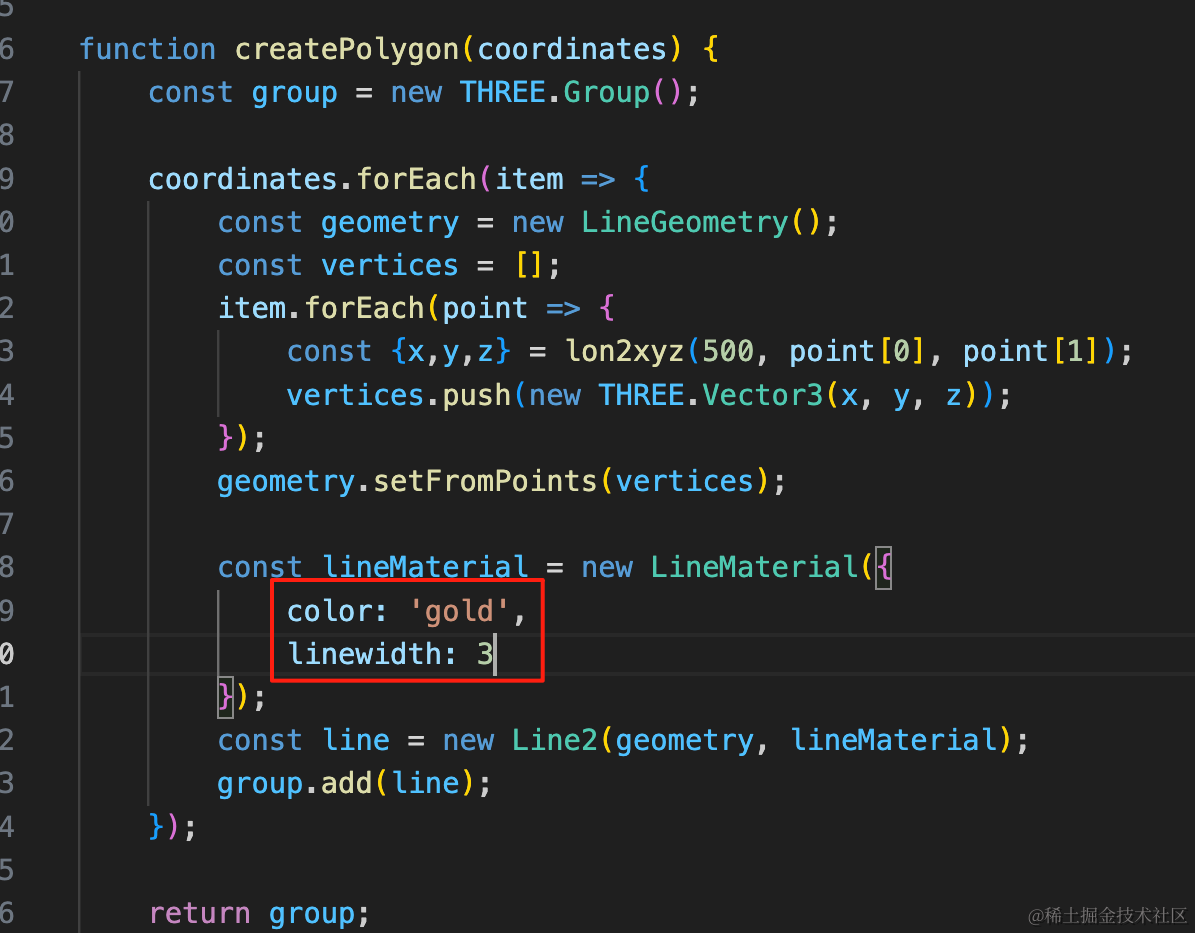This screenshot has height=934, width=1196.
Task: Click the 'const line' declaration
Action: coord(304,741)
